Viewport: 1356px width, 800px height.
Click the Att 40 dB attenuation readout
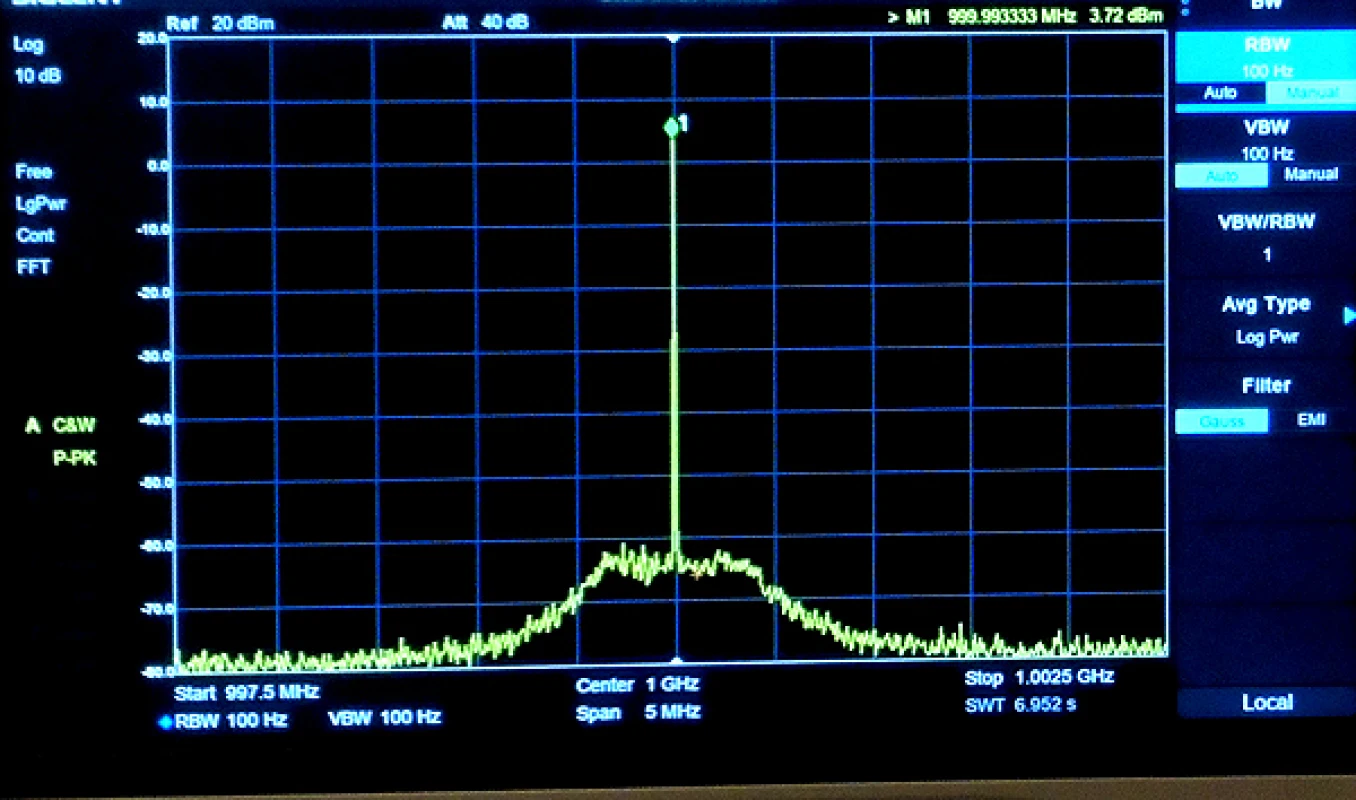485,22
